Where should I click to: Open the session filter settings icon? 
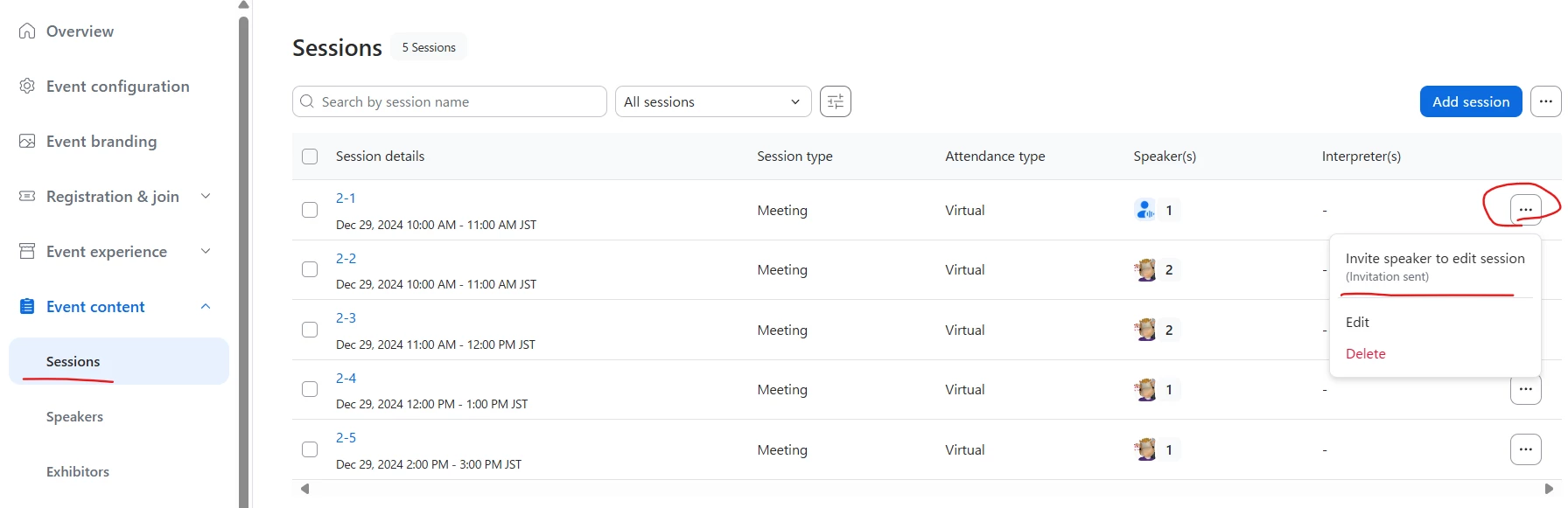click(x=835, y=101)
